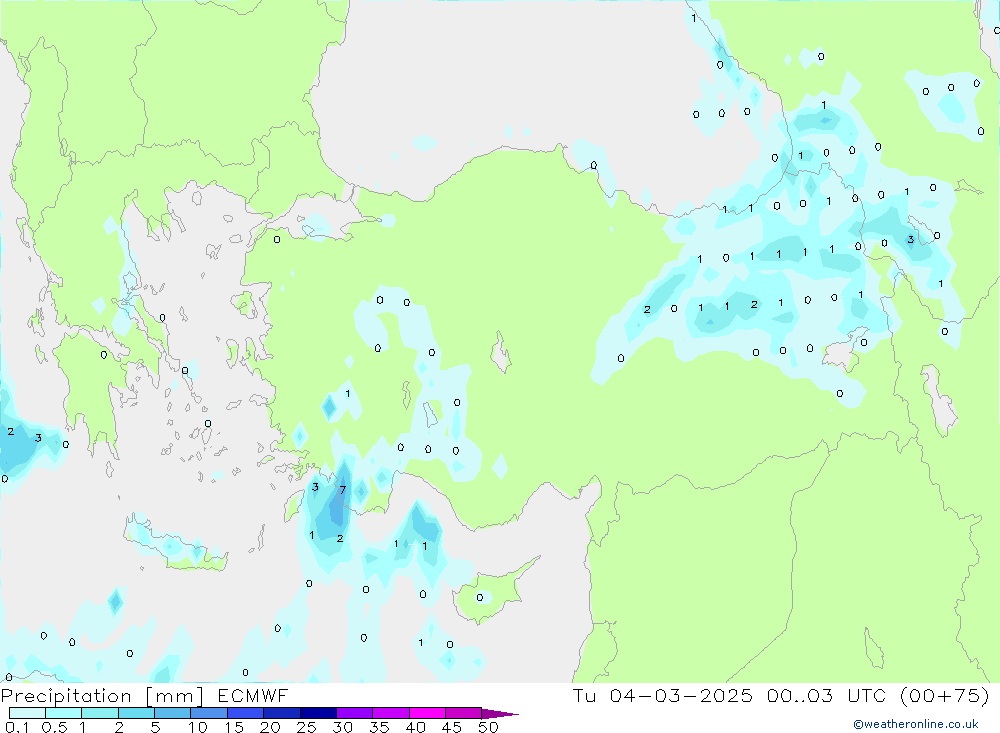Pick the palest legend swatch between 0.1 and 0.5
Viewport: 1000px width, 733px height.
click(27, 713)
